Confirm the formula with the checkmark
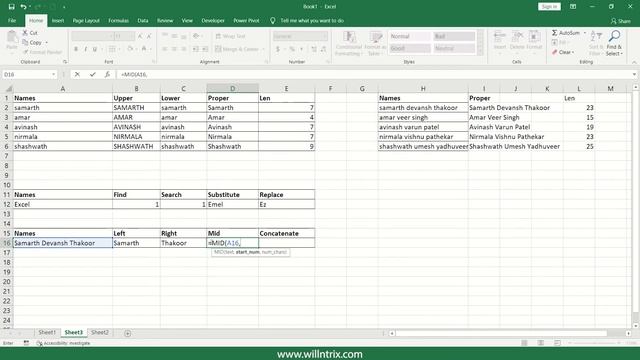 [x=93, y=74]
